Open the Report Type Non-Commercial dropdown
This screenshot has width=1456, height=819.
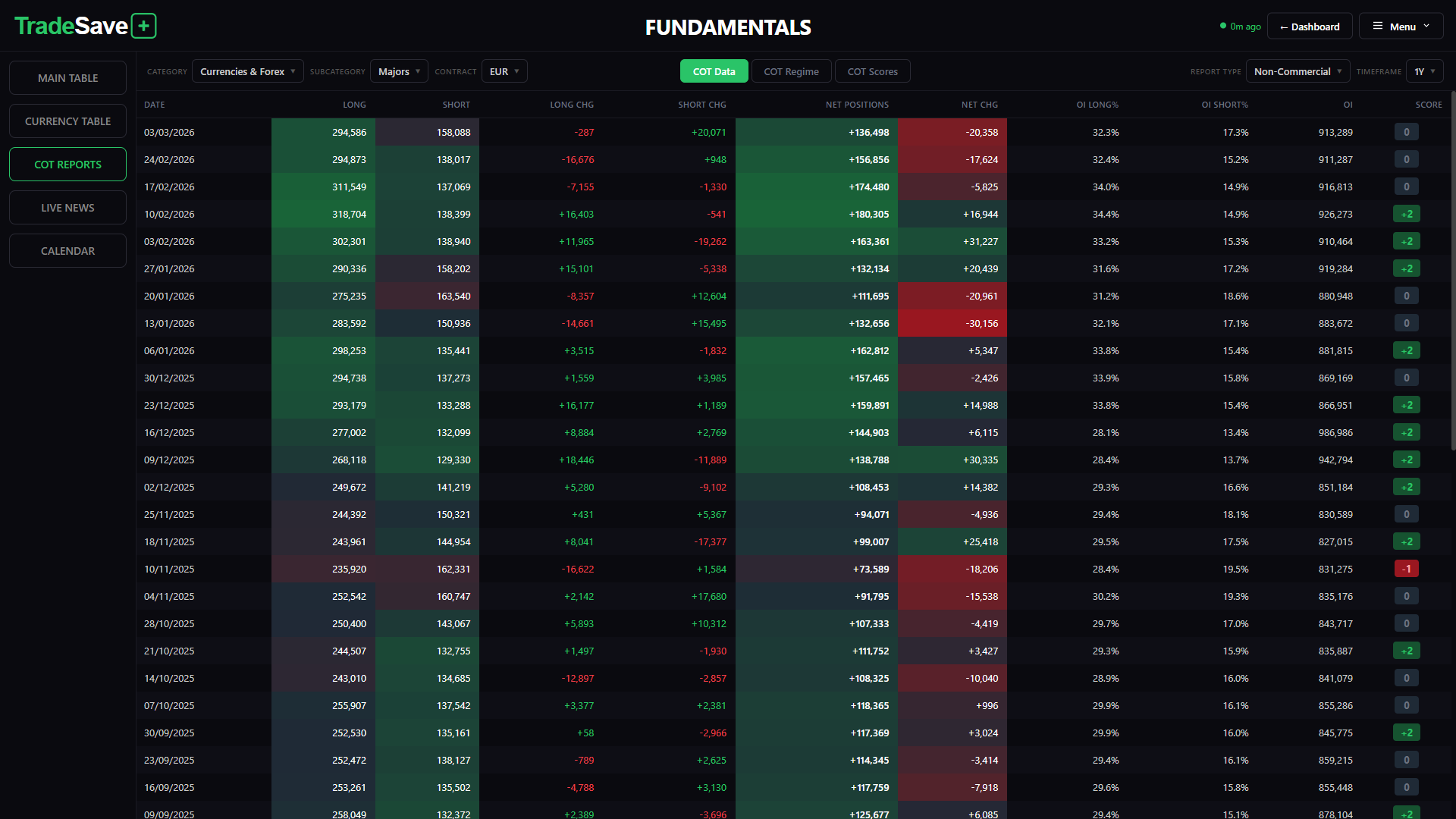tap(1298, 72)
